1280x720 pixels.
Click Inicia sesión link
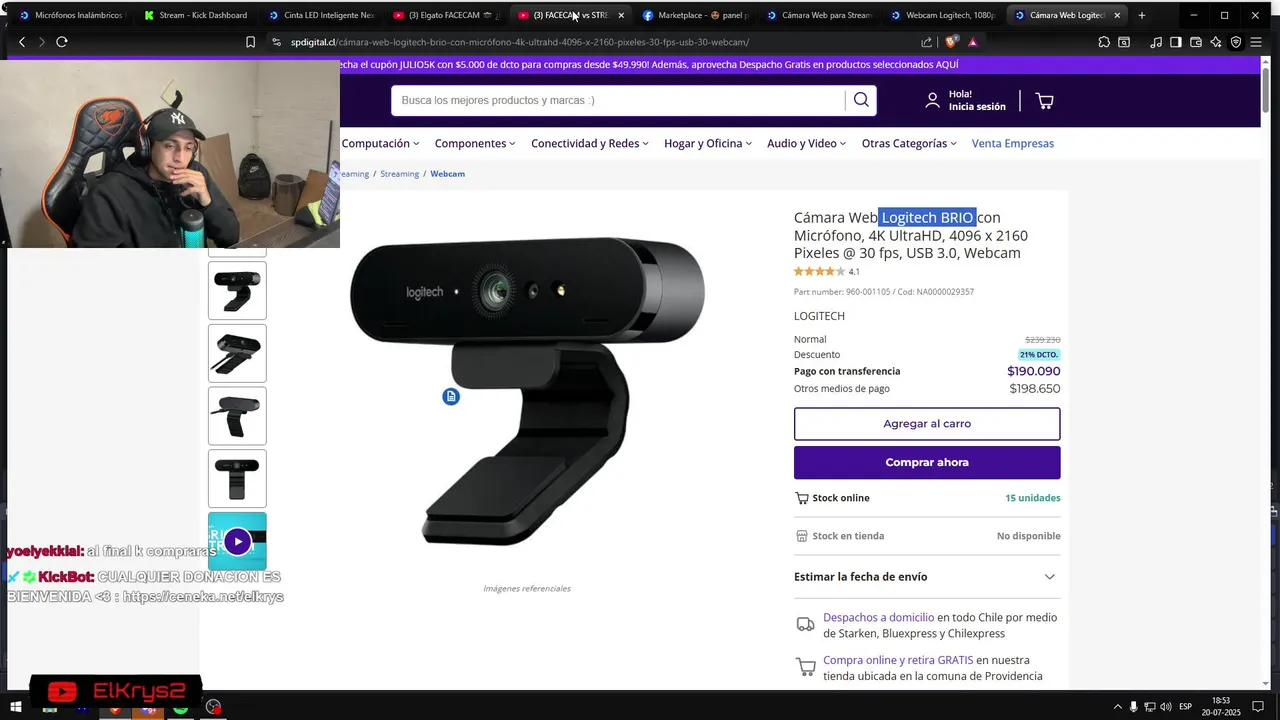[977, 107]
